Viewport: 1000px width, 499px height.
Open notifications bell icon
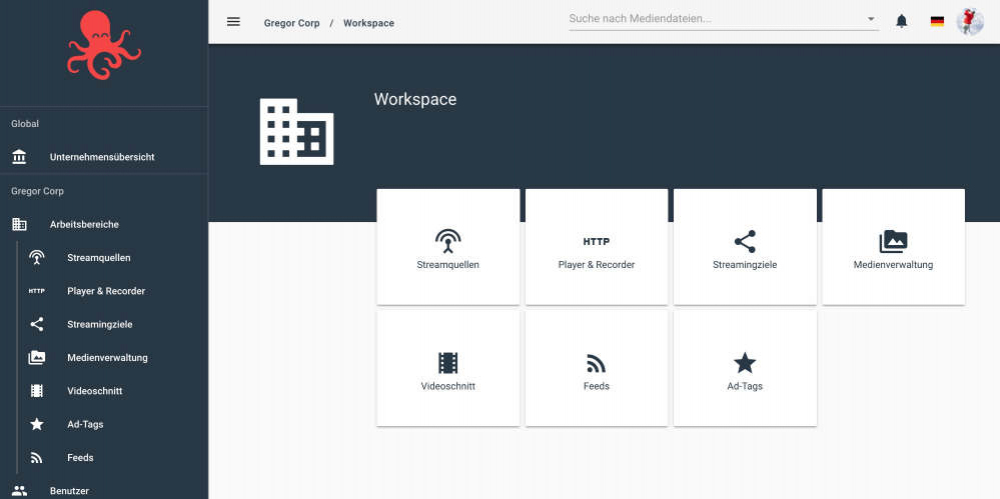(x=901, y=22)
